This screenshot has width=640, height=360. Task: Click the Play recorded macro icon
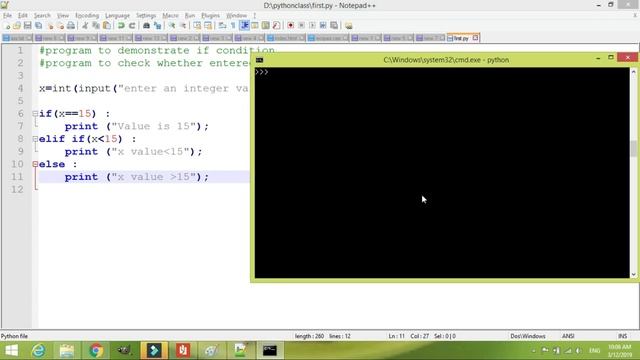pos(312,26)
